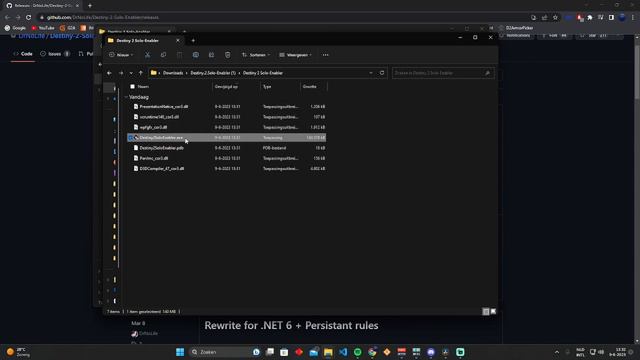Viewport: 640px width, 360px height.
Task: Click Destiny.2.Solo-Enabler (1) breadcrumb
Action: (x=213, y=73)
